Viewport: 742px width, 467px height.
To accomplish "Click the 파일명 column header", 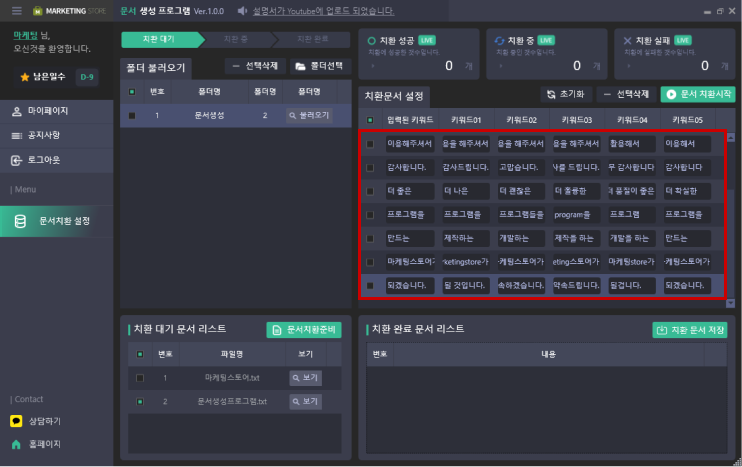I will pyautogui.click(x=232, y=354).
